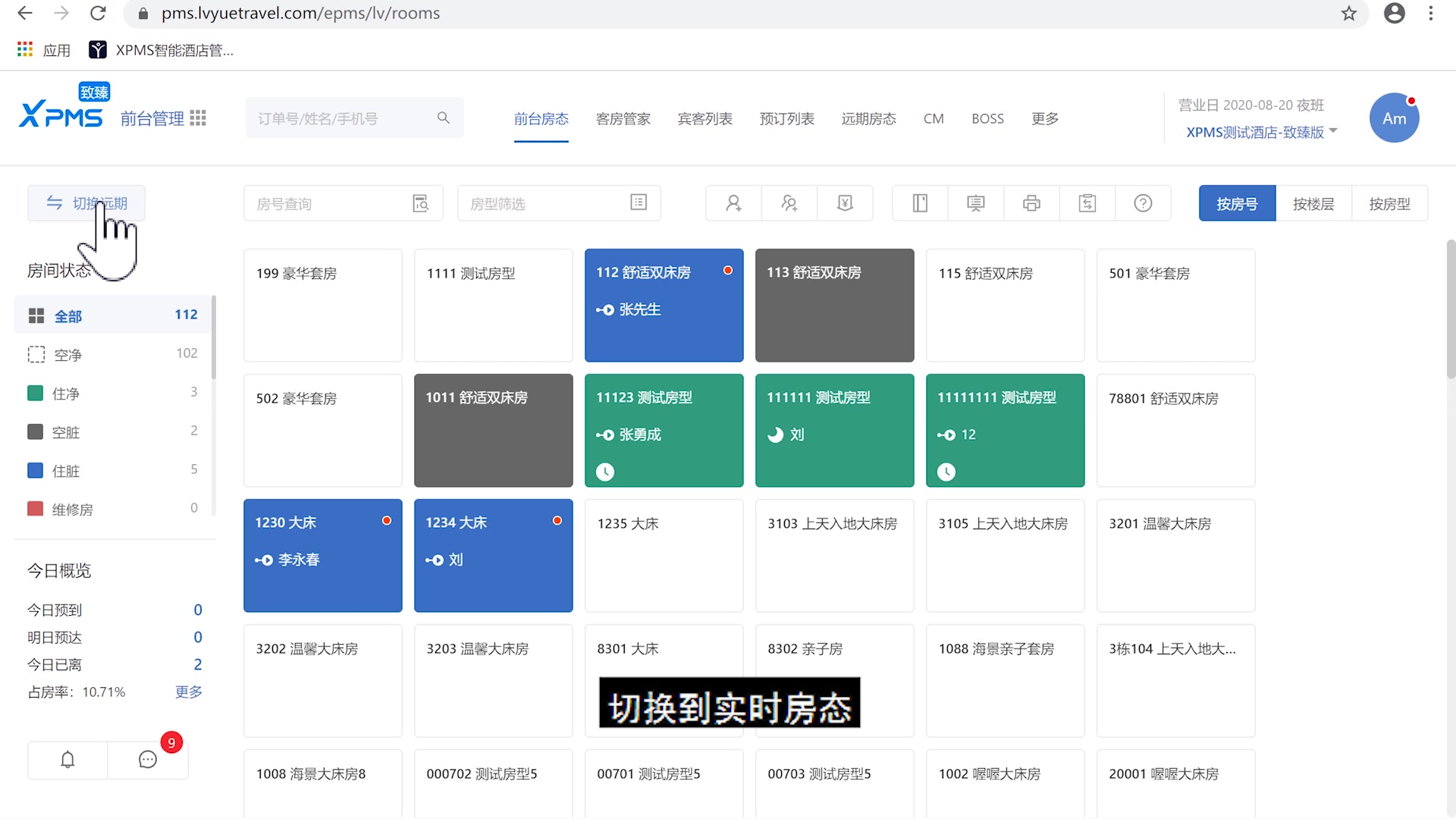
Task: Click the room number lookup icon
Action: point(421,203)
